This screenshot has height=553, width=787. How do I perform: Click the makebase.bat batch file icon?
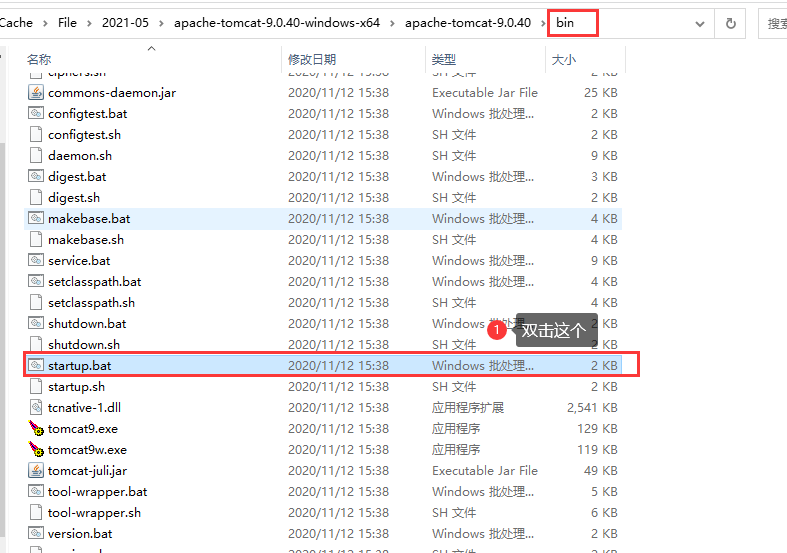[x=36, y=219]
